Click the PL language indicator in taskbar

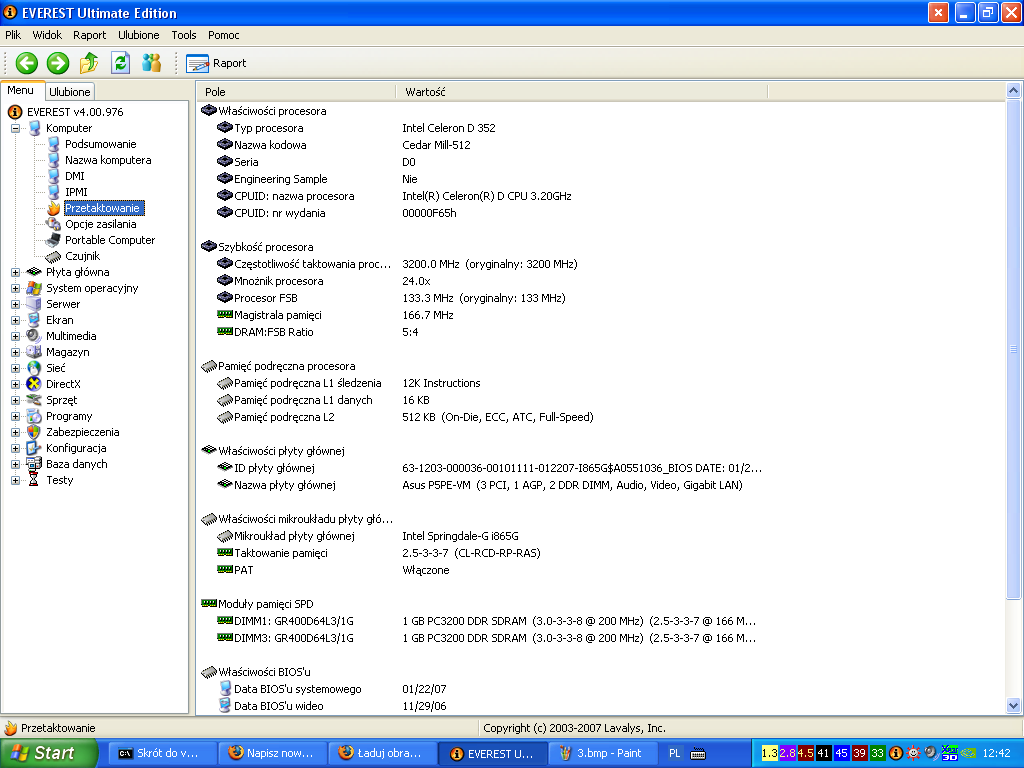[x=675, y=754]
